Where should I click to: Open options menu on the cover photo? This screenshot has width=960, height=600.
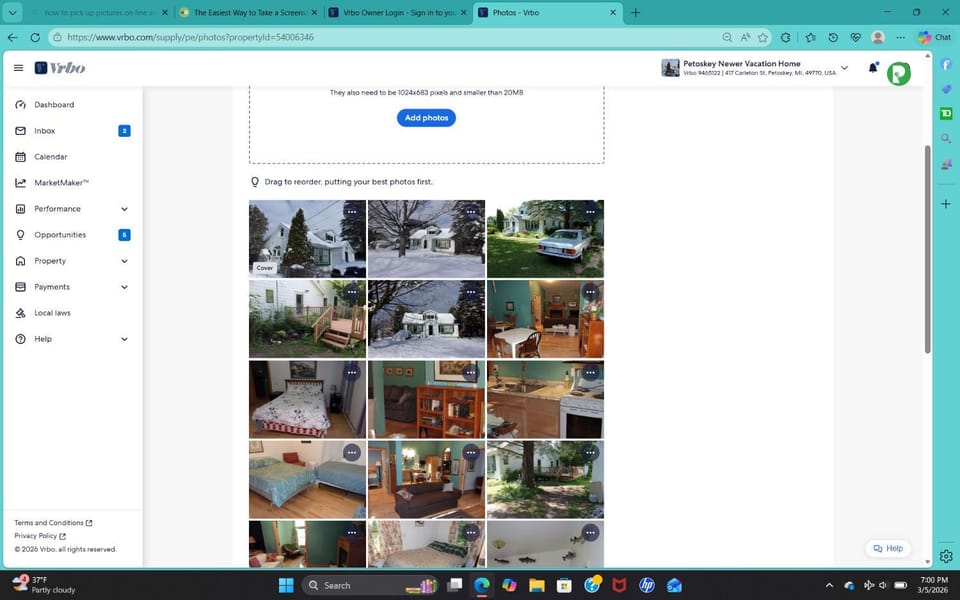[351, 211]
